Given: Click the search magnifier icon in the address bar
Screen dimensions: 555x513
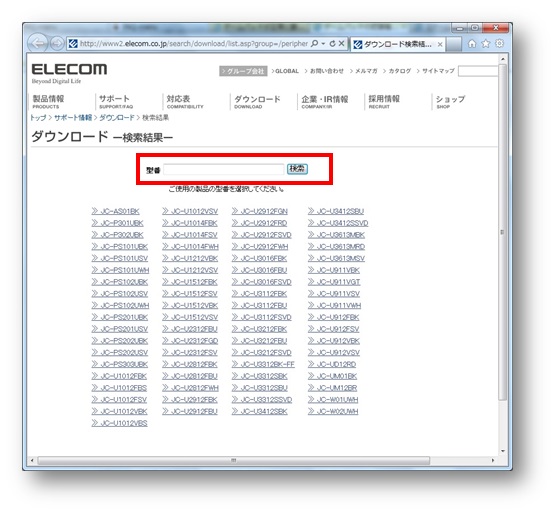Looking at the screenshot, I should 314,44.
